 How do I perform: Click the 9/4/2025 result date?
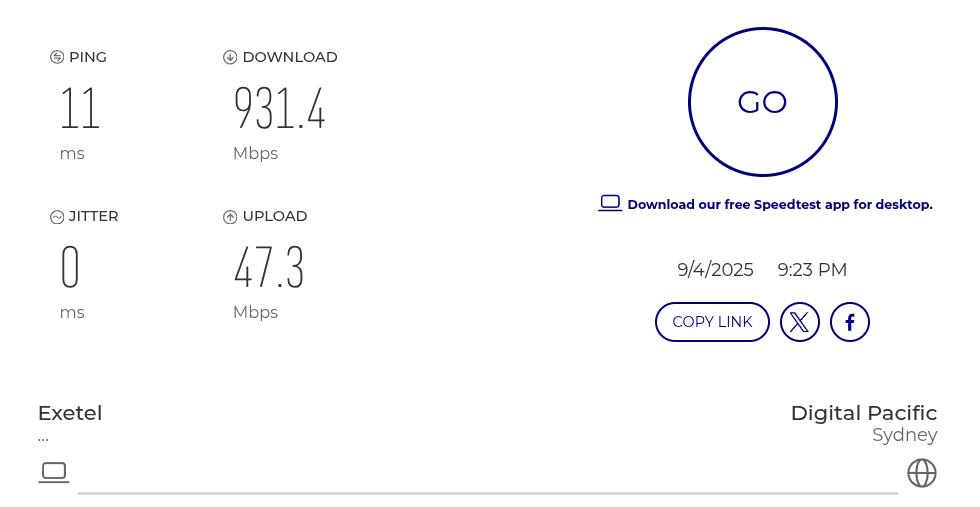716,270
